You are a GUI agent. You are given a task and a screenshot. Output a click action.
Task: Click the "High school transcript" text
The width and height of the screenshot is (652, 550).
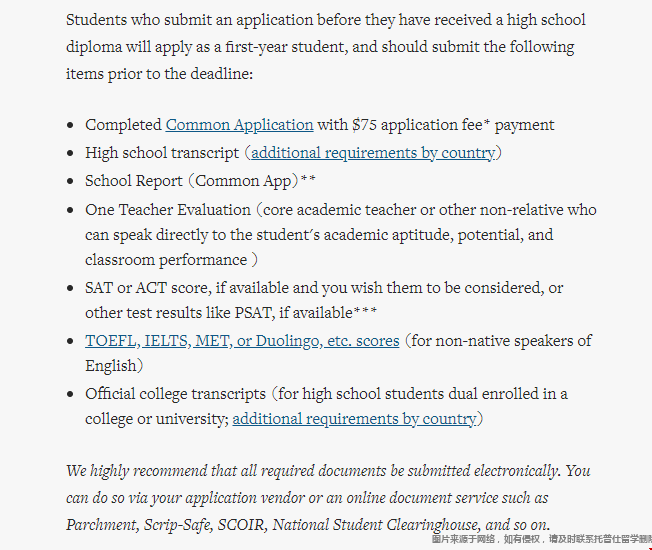163,153
